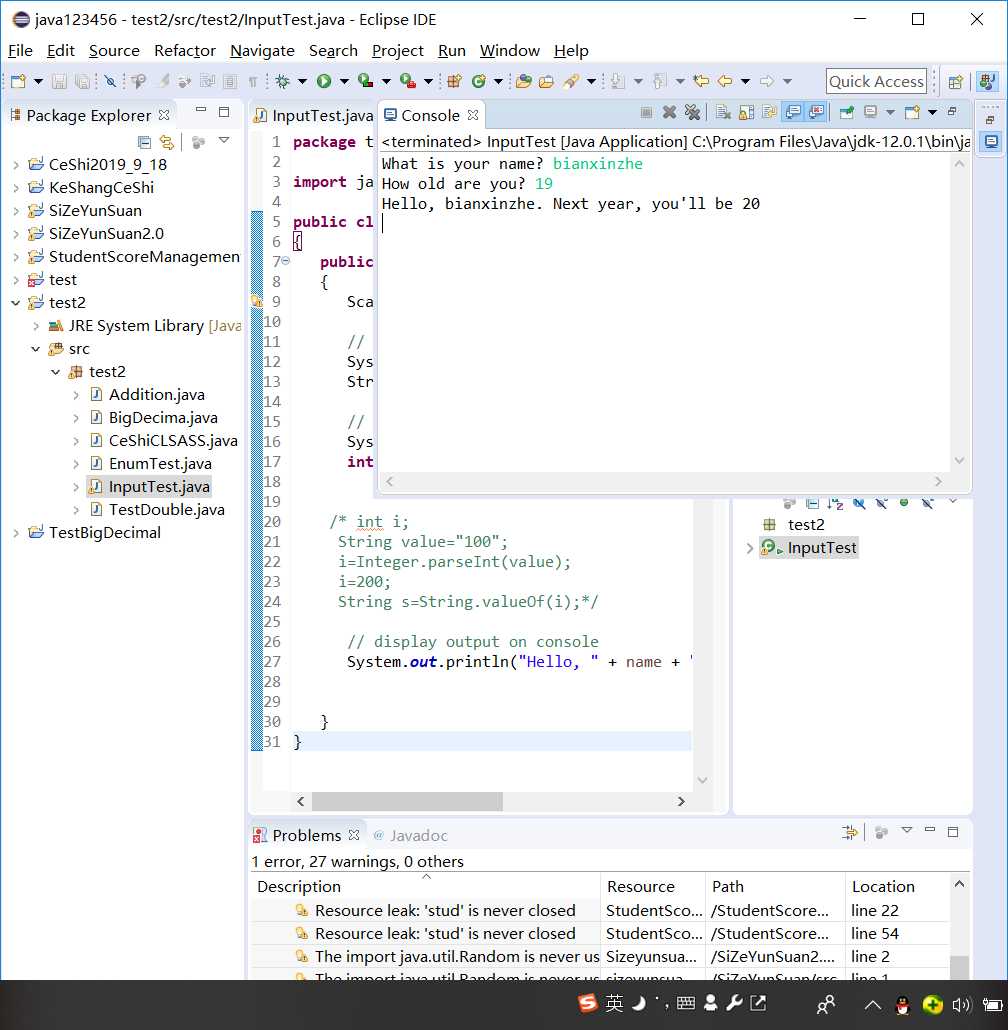Open Package Explorer View Menu triangle

[224, 140]
